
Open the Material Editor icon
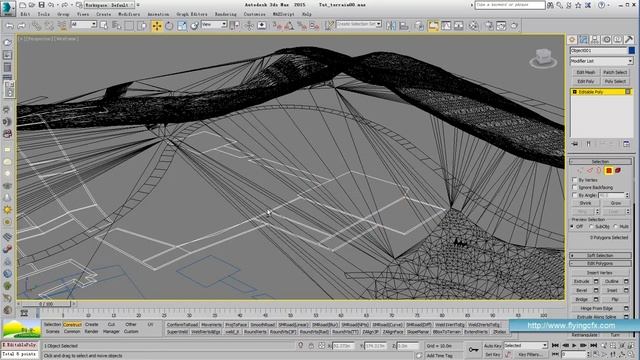point(473,26)
